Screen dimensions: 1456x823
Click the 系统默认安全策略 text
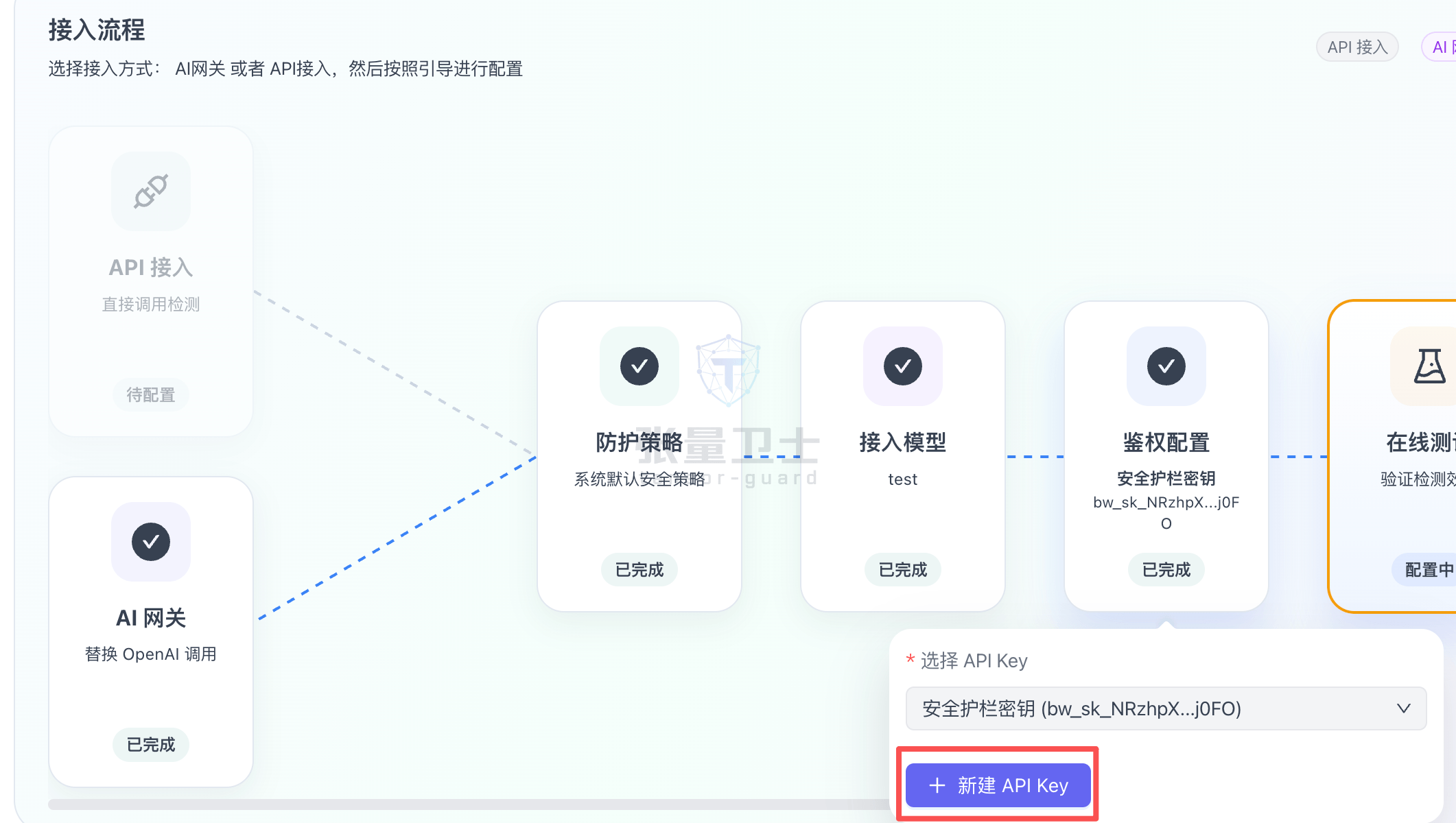[639, 479]
